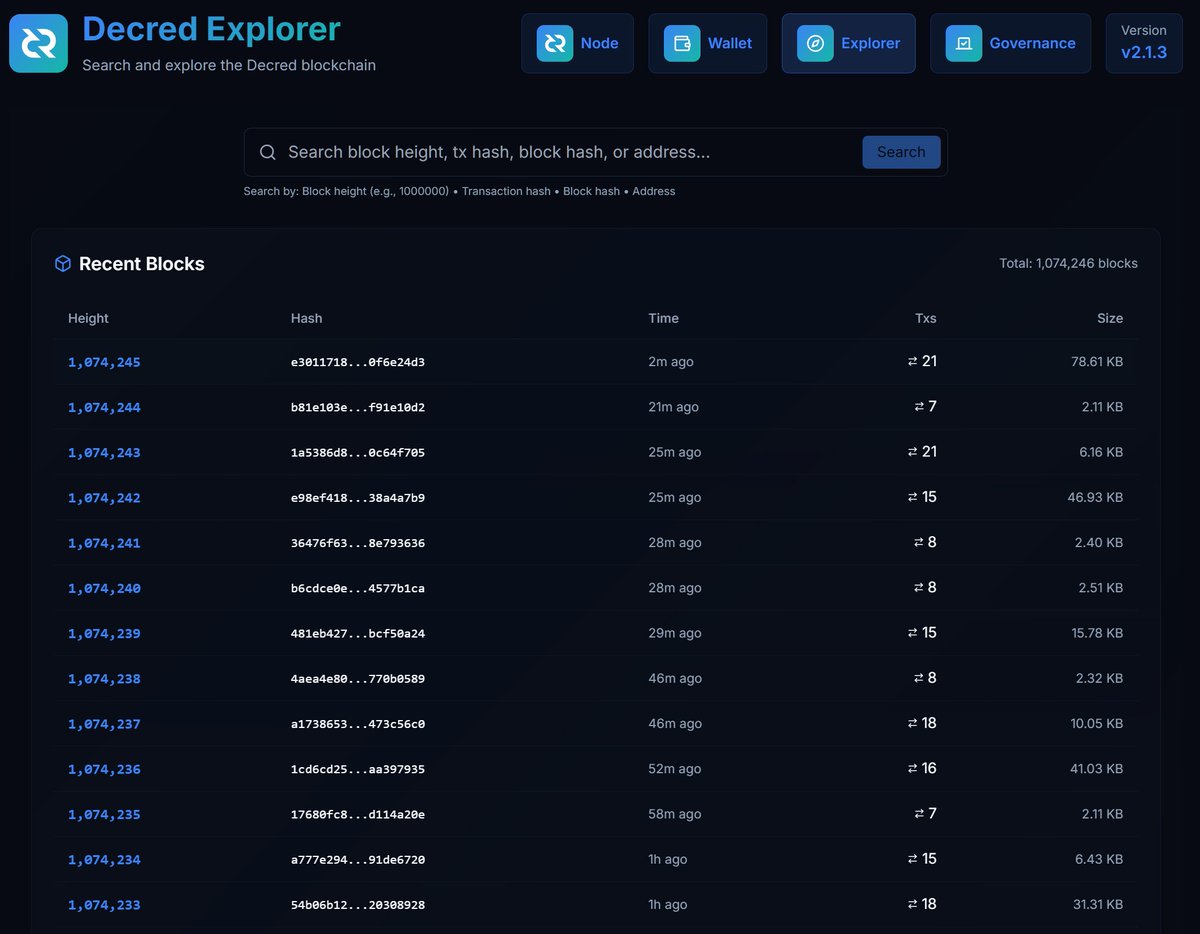The height and width of the screenshot is (934, 1200).
Task: Open block 1,074,234
Action: coord(104,860)
